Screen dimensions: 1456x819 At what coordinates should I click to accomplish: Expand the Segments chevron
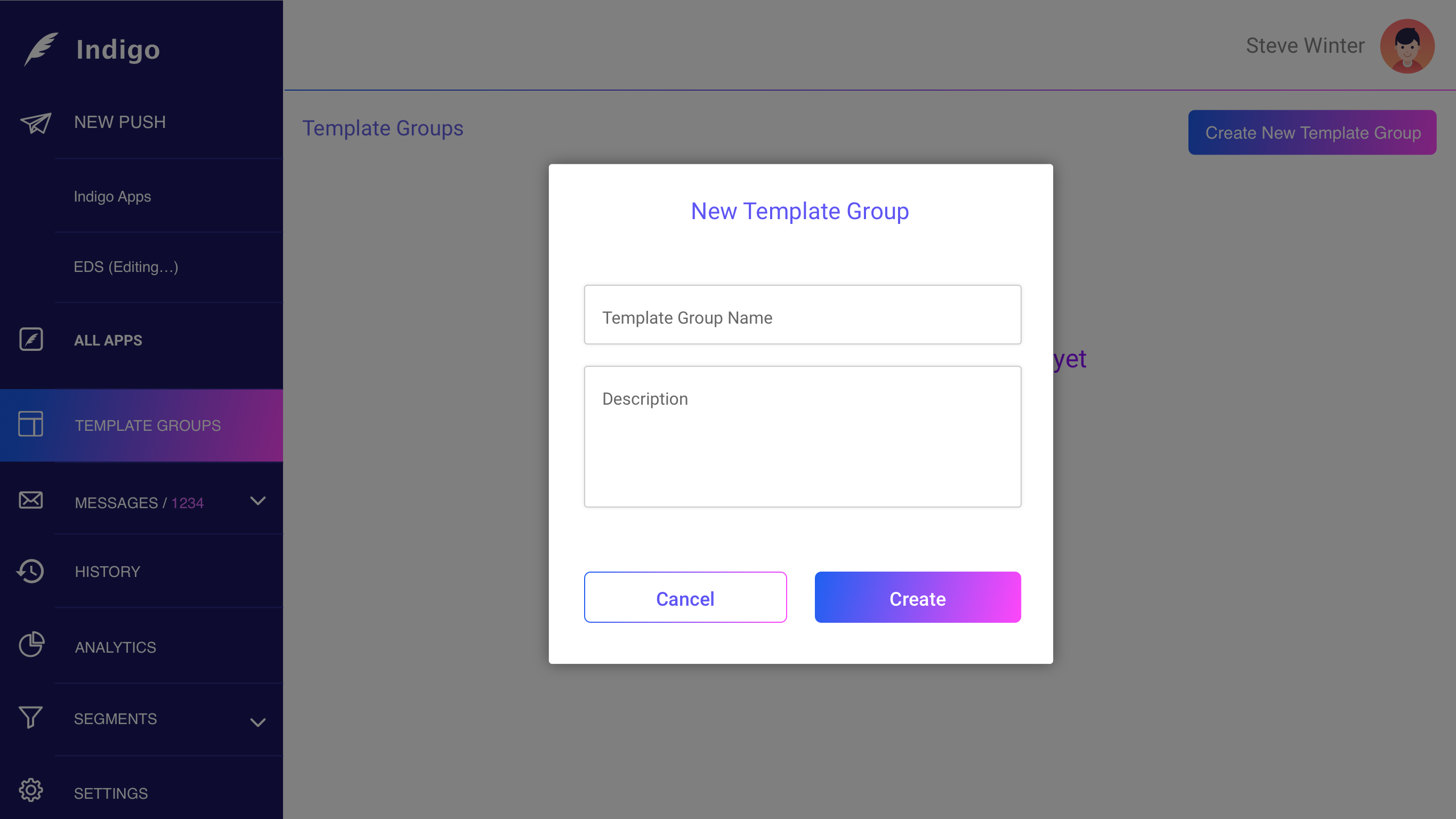tap(258, 722)
